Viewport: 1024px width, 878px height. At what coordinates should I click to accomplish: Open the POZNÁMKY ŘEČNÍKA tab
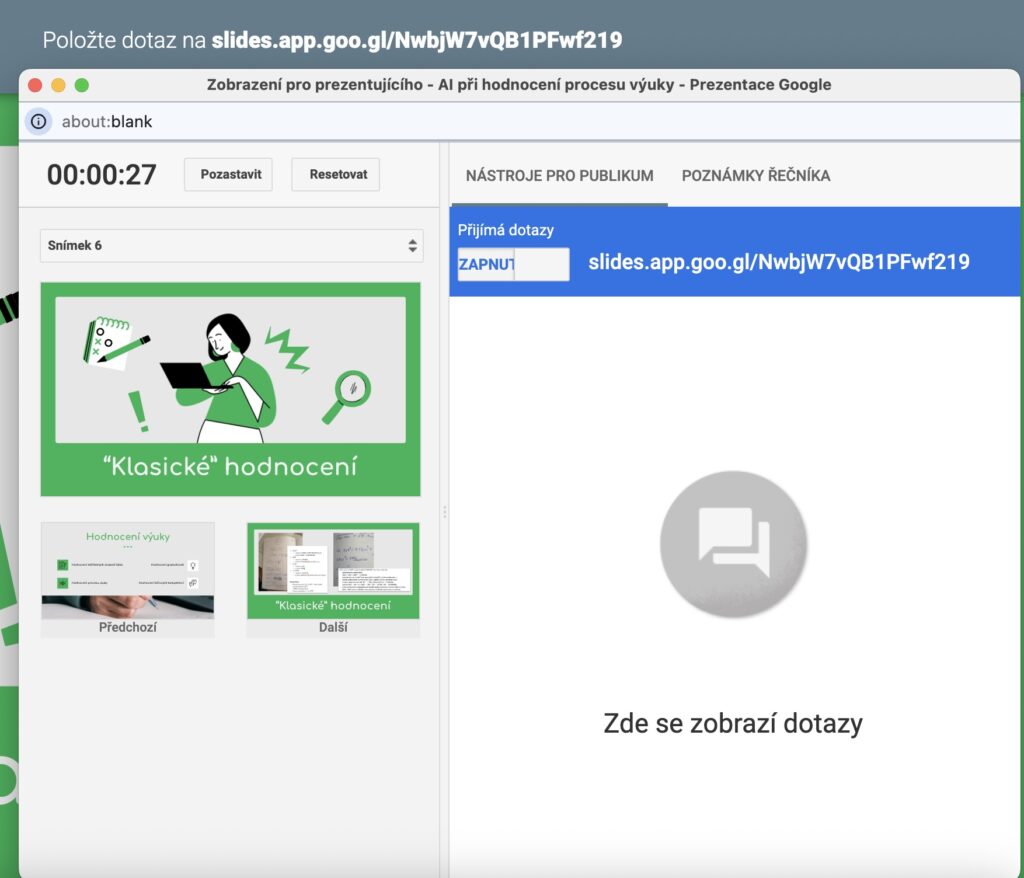(x=755, y=175)
